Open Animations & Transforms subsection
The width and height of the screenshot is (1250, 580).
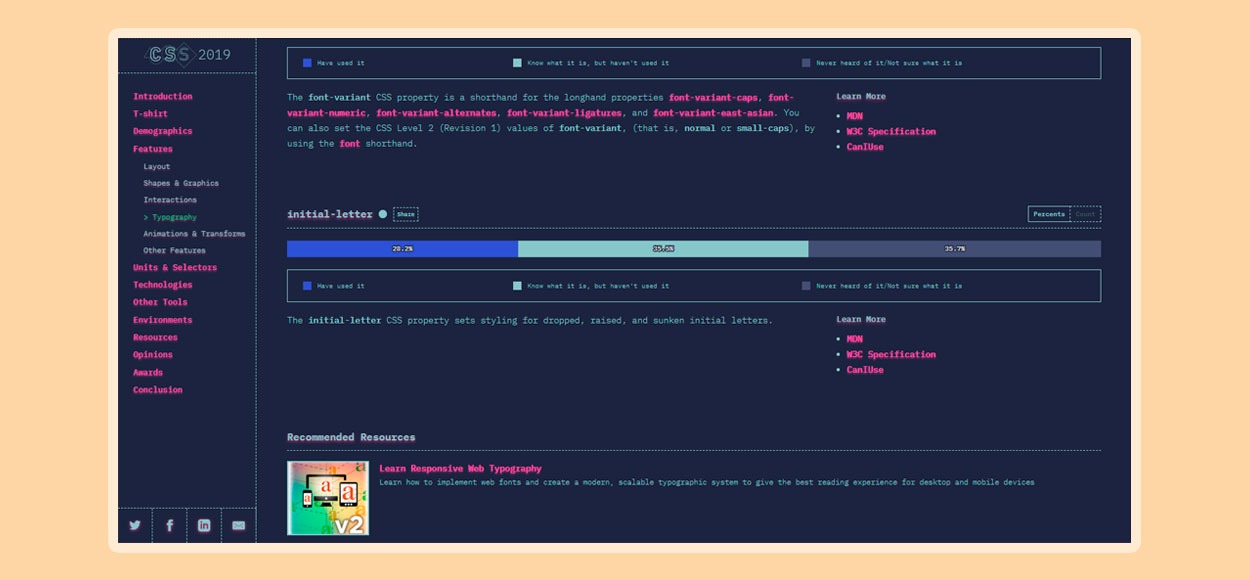click(x=194, y=233)
